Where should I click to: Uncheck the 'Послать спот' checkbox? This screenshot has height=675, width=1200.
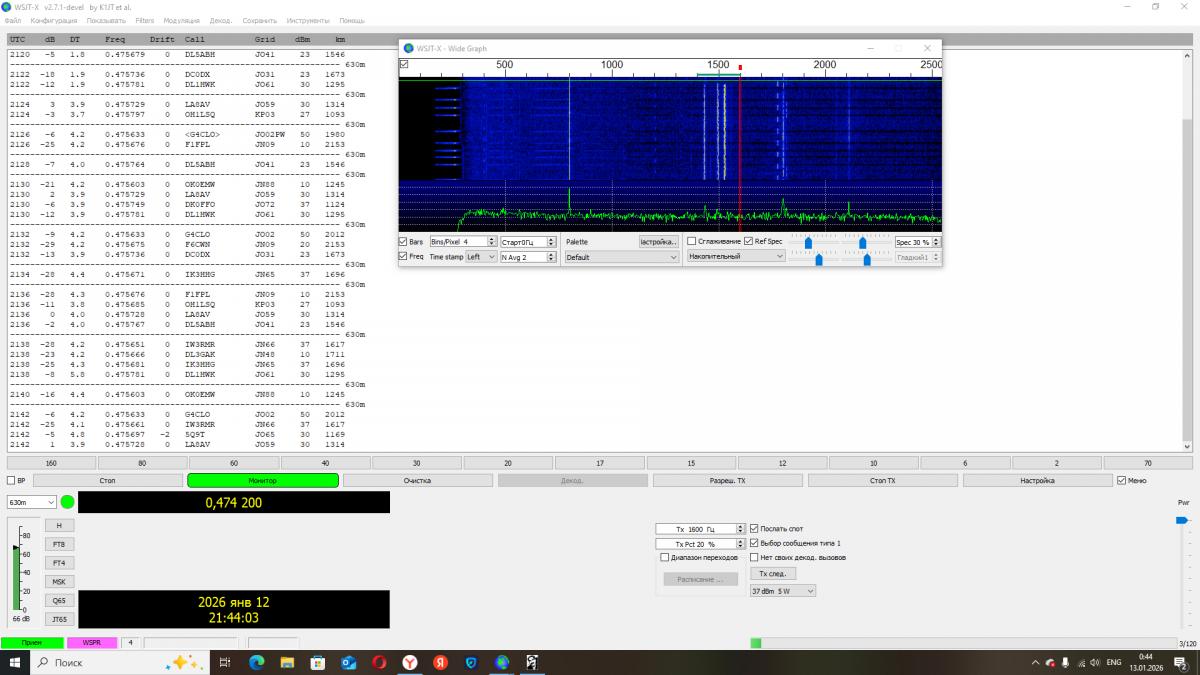[754, 529]
